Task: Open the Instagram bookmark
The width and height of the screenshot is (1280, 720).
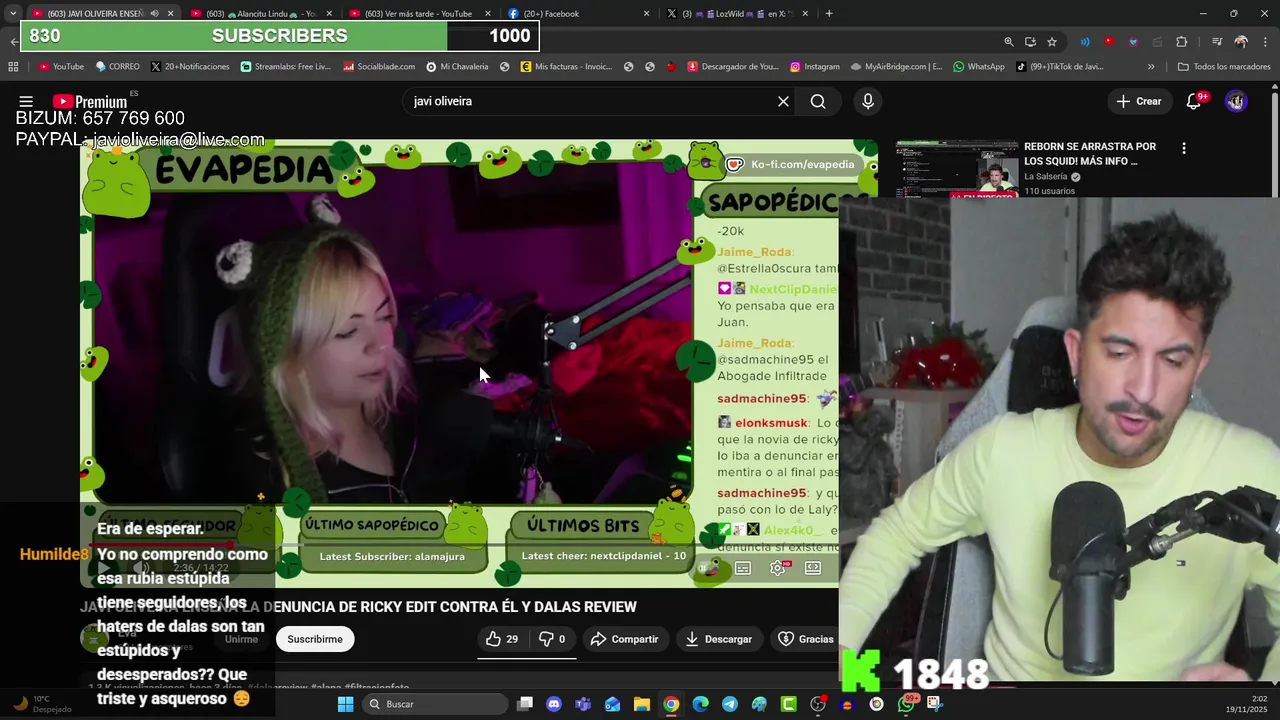Action: (815, 67)
